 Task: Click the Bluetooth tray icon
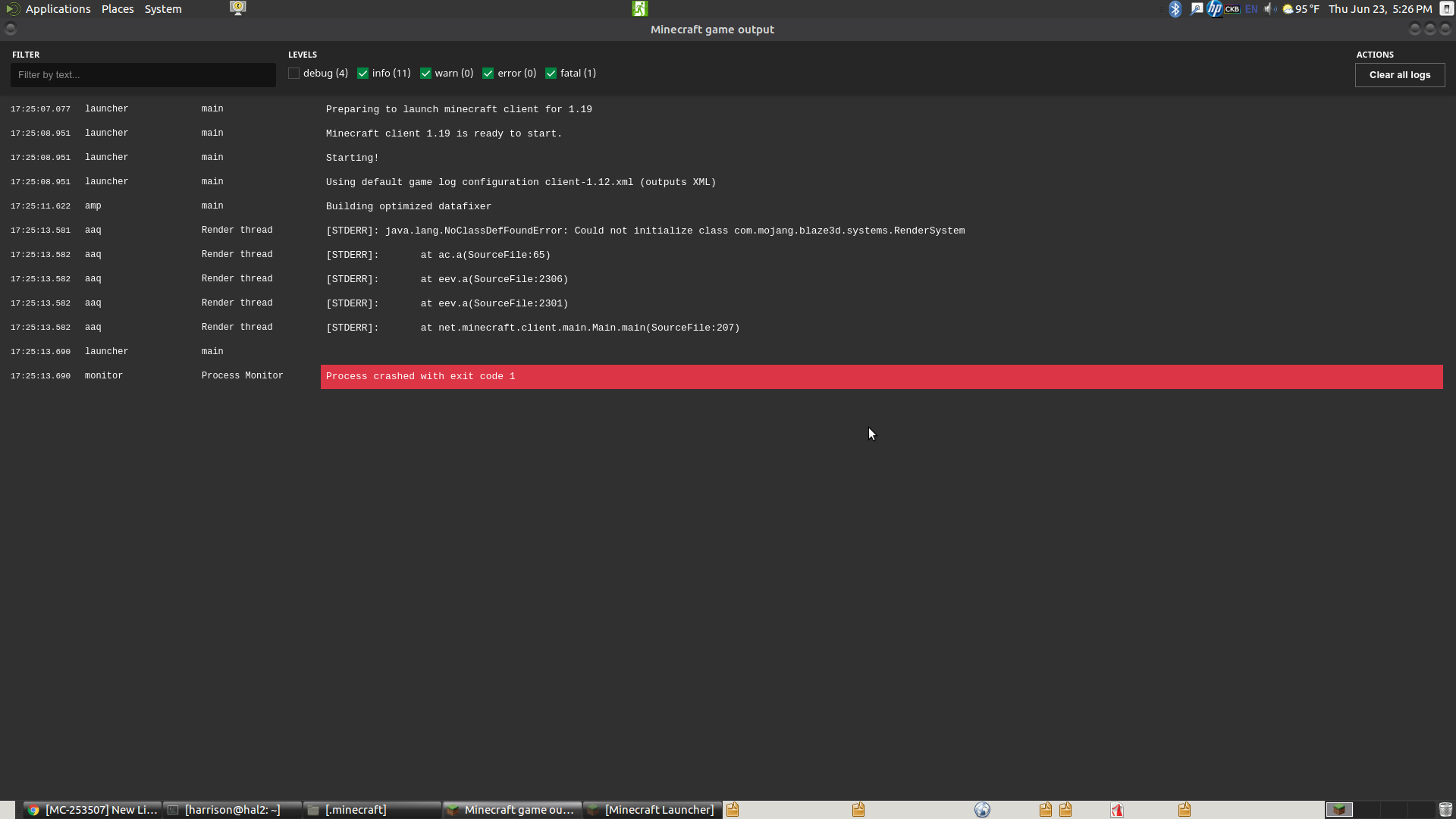(1175, 9)
